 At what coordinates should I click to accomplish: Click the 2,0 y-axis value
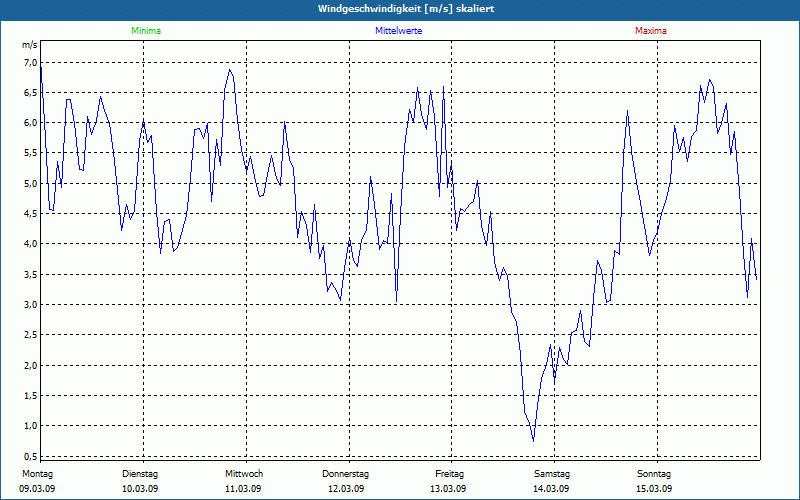31,365
